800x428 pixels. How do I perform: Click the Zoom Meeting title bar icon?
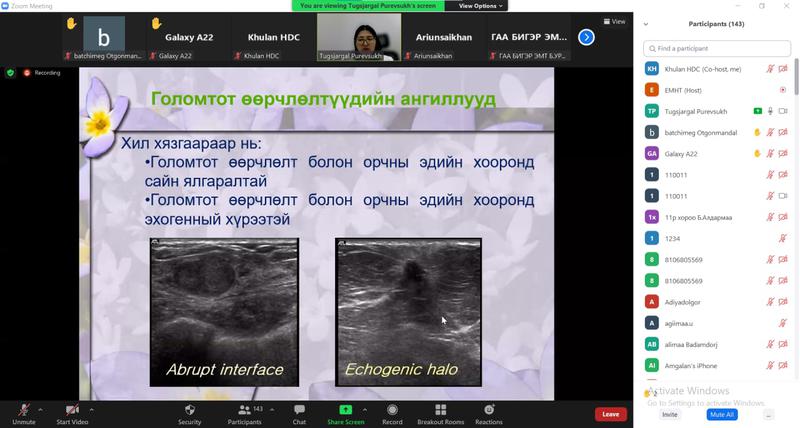5,6
